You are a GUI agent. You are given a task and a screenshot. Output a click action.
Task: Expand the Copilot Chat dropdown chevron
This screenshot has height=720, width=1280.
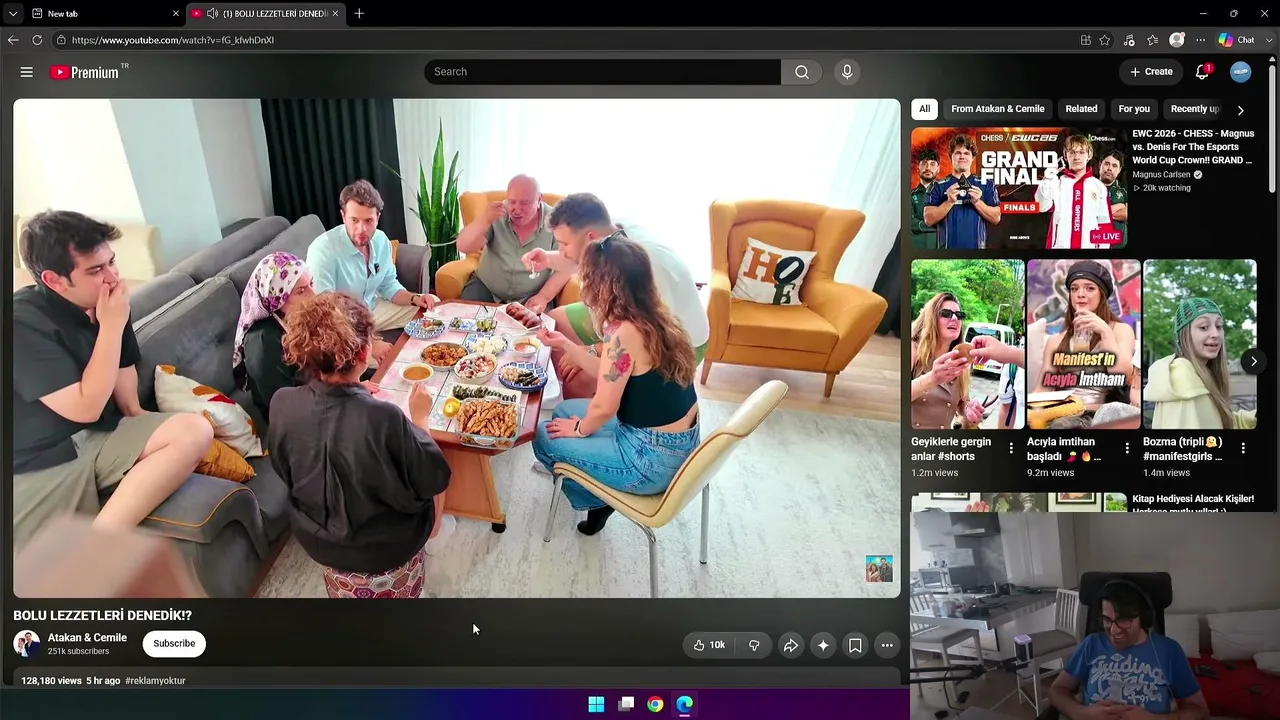[x=1267, y=40]
